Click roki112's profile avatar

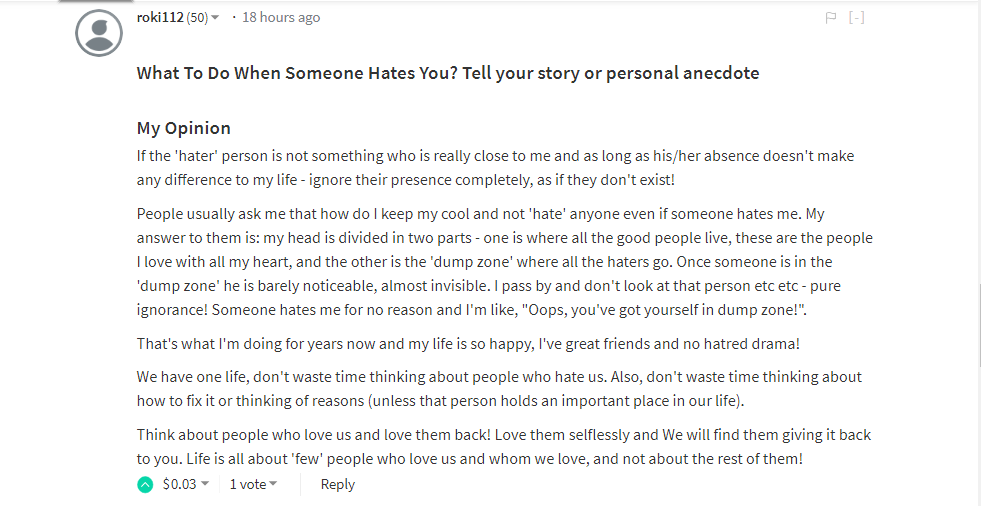tap(99, 33)
